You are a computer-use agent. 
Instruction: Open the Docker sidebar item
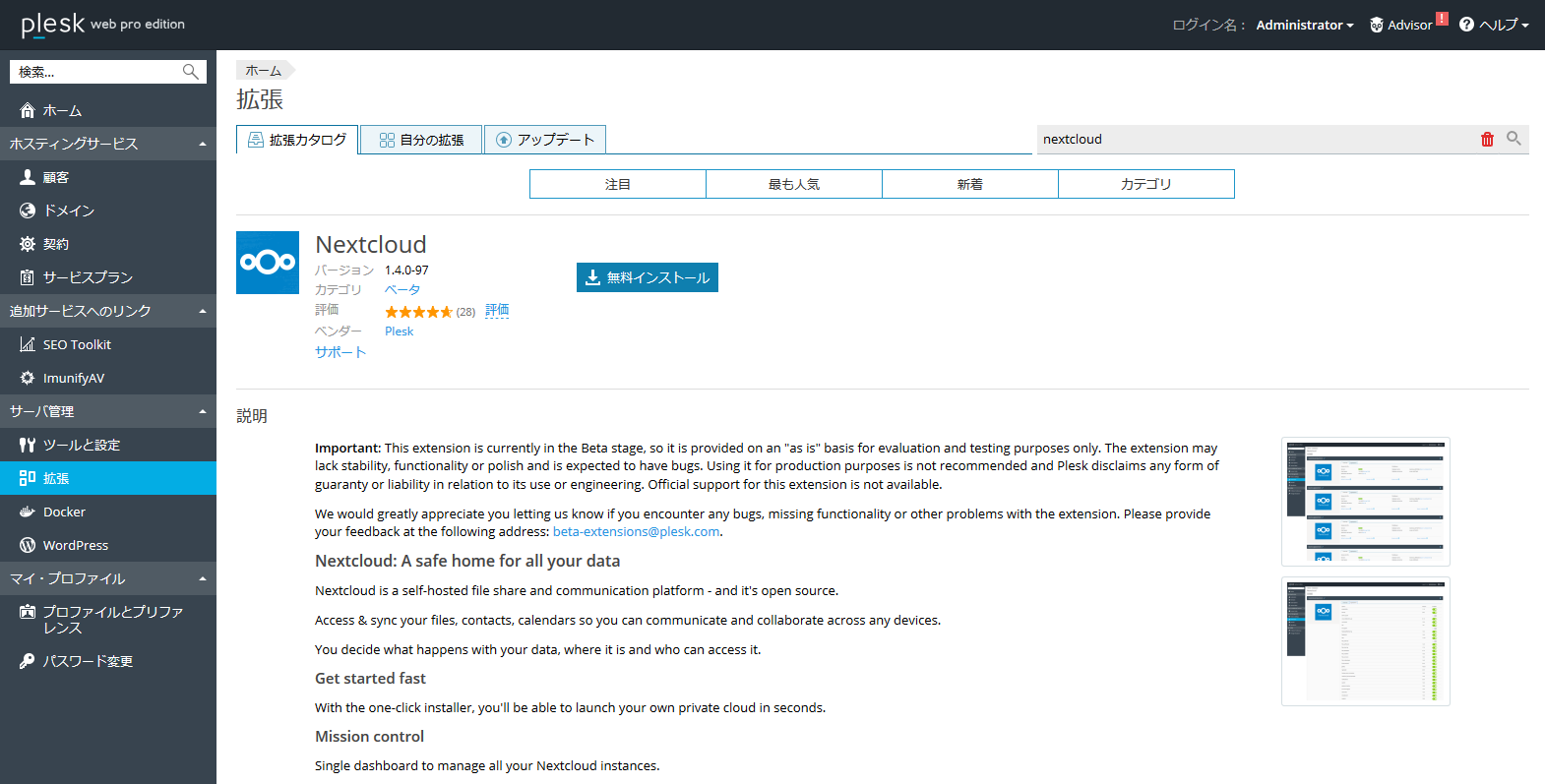click(x=64, y=512)
